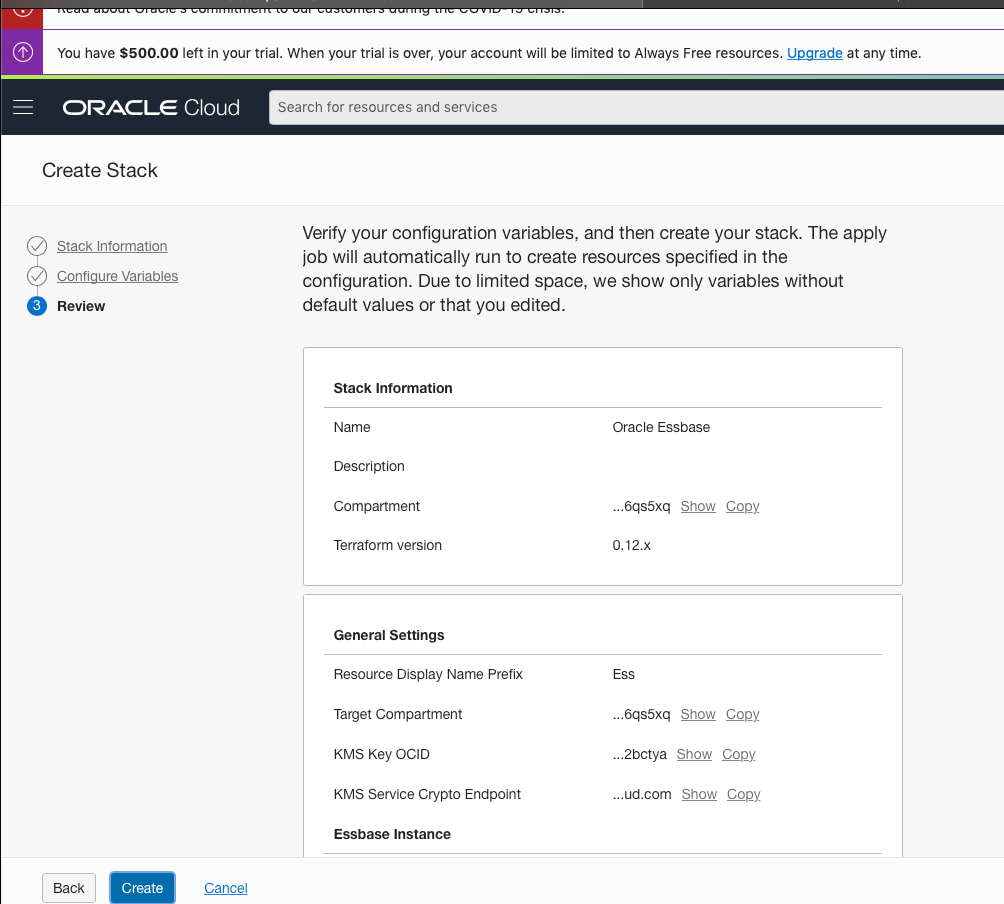The height and width of the screenshot is (904, 1004).
Task: Show the stack Compartment OCID
Action: pos(698,506)
